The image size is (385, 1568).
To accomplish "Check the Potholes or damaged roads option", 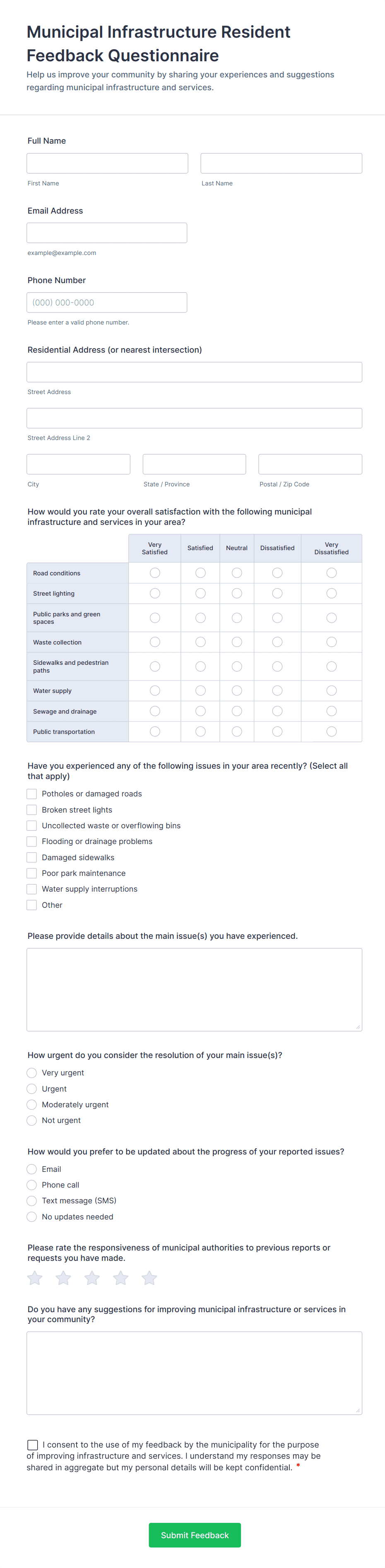I will tap(32, 794).
